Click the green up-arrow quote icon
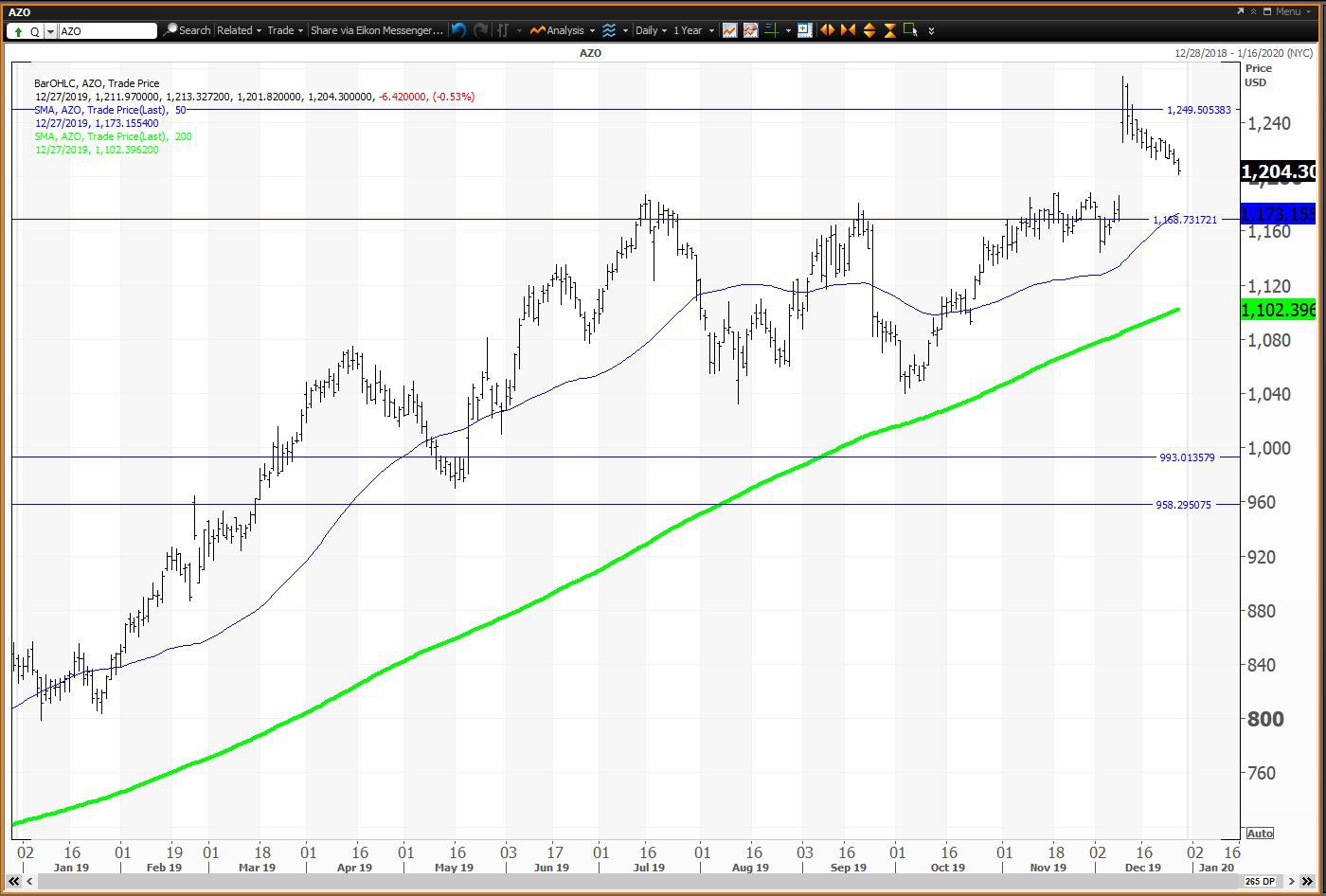The image size is (1326, 896). (19, 31)
